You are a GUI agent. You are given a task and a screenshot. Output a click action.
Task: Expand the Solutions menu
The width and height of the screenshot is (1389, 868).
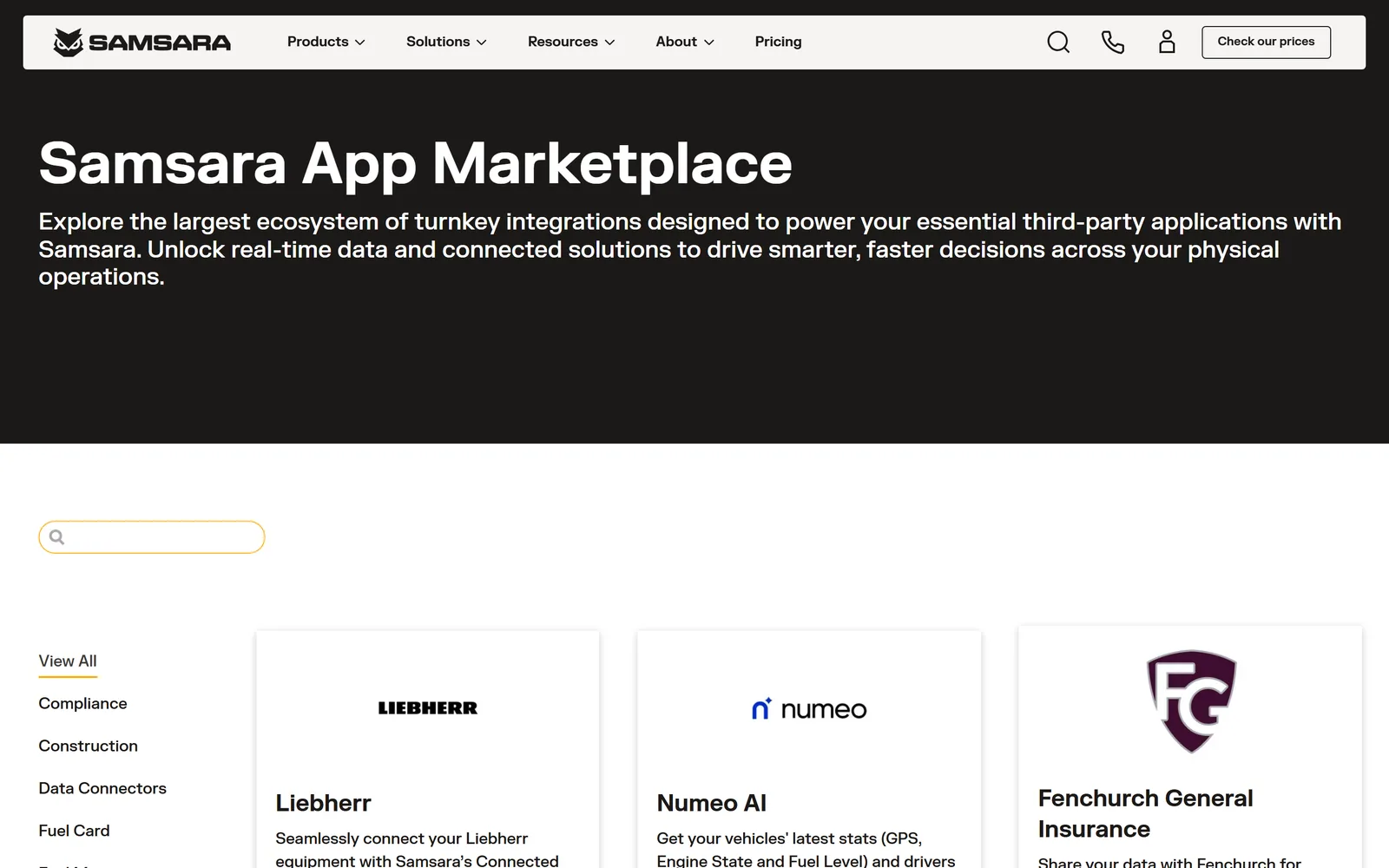(x=446, y=42)
